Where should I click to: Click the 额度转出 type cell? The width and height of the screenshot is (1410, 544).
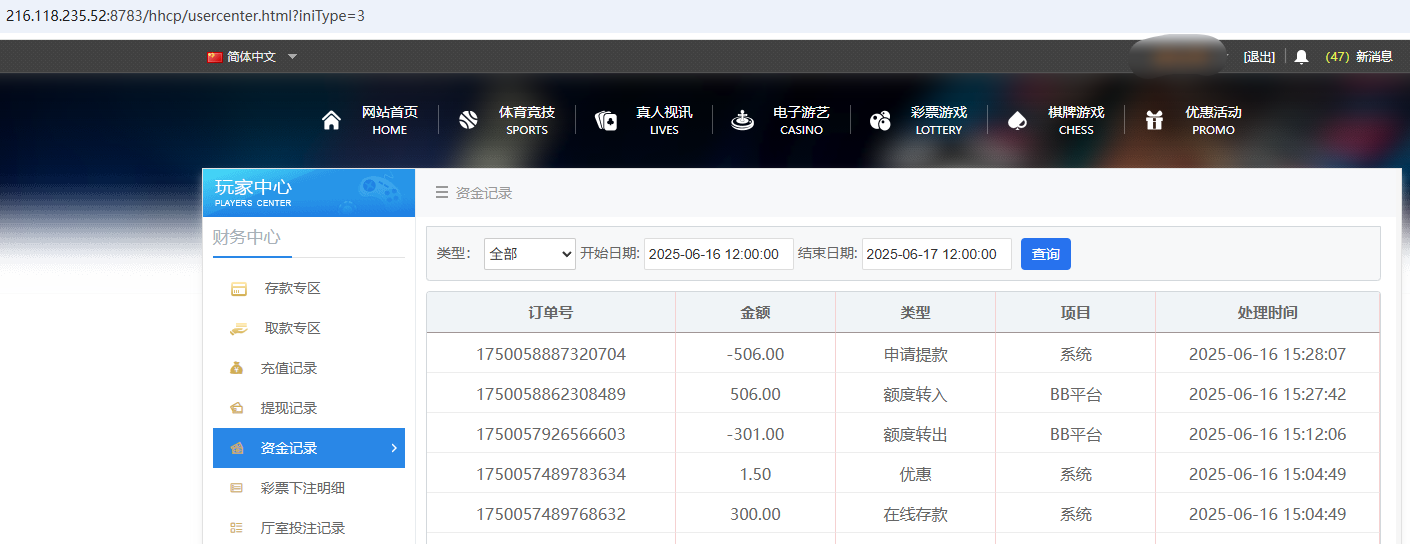coord(916,434)
